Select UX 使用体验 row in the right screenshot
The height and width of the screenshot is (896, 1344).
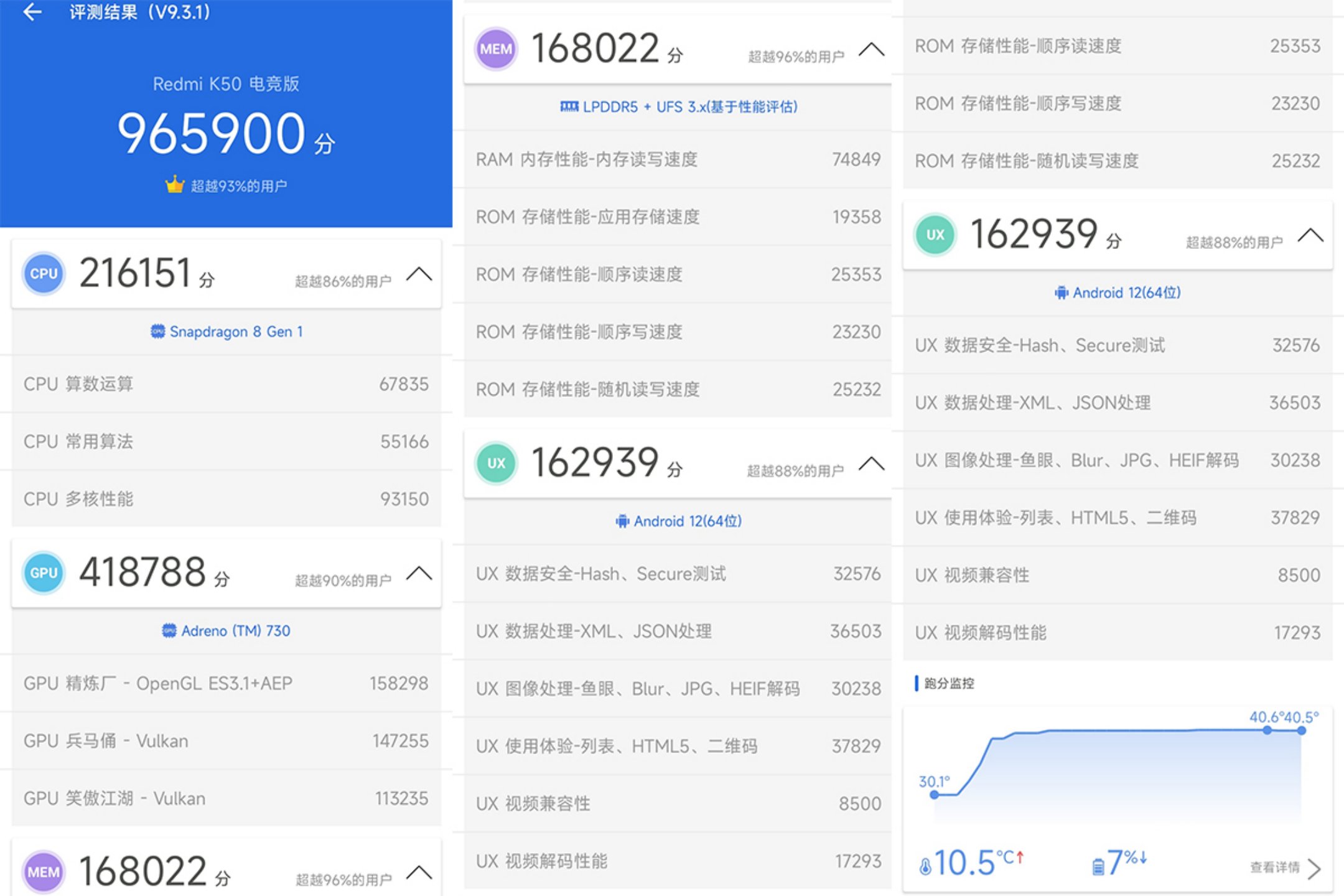pos(1118,517)
